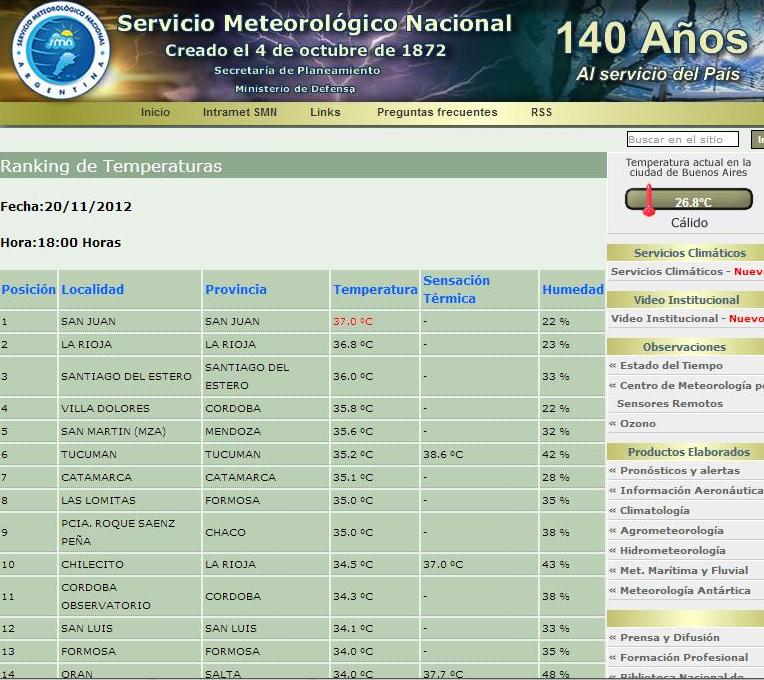Open Prensa y Difusión link
The height and width of the screenshot is (680, 764).
(x=669, y=638)
